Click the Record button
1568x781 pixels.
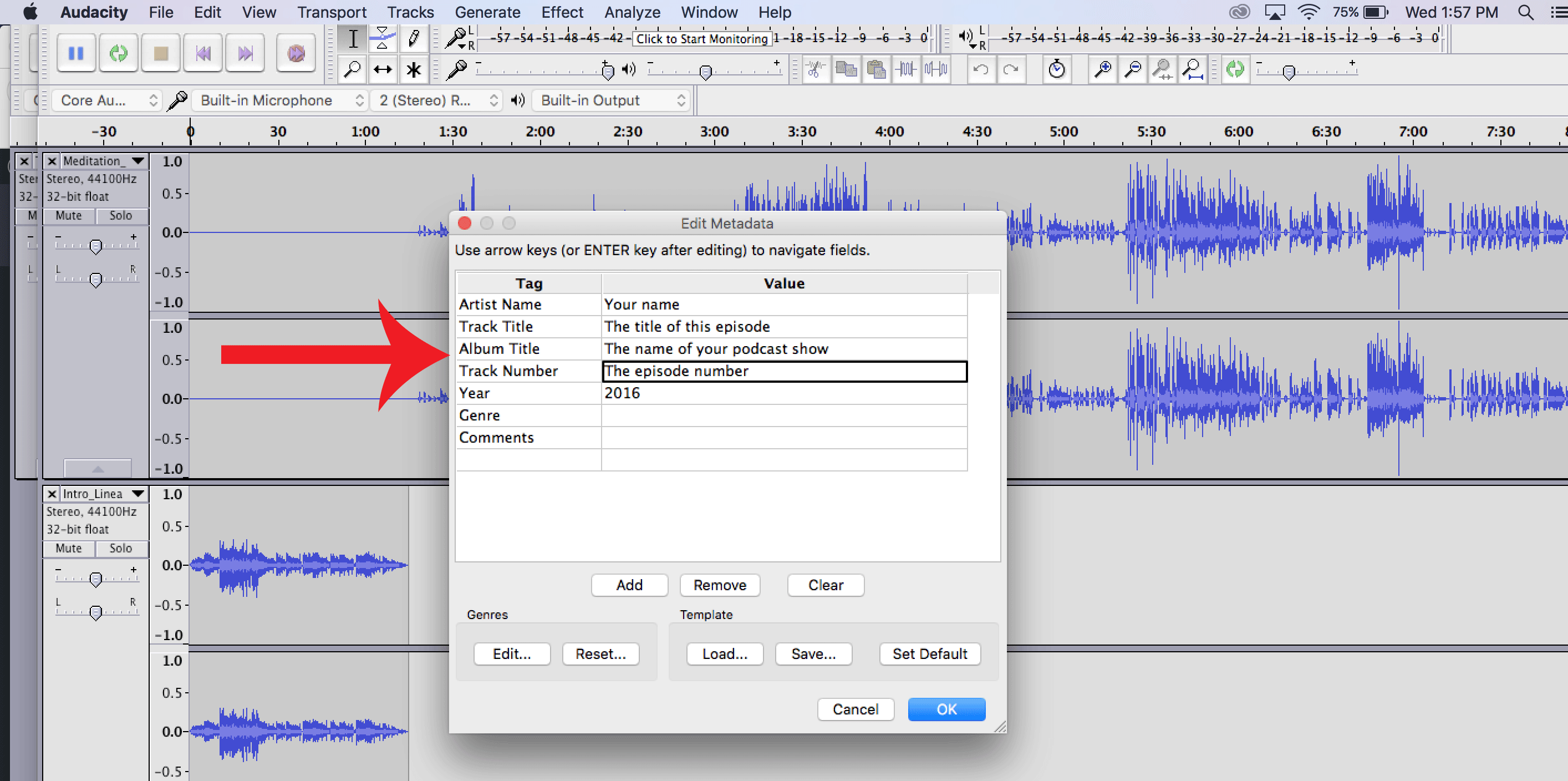296,54
